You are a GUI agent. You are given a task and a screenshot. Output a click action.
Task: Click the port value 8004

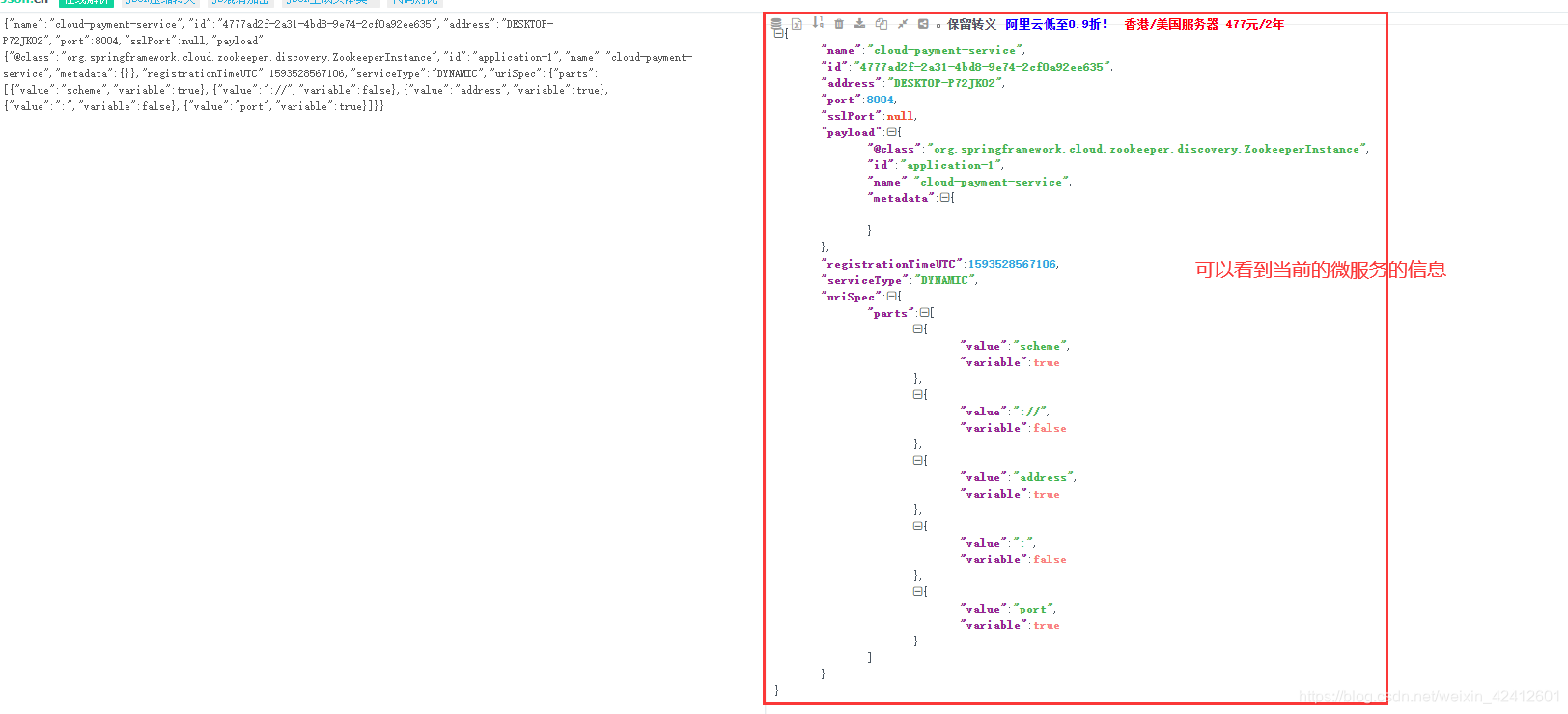pyautogui.click(x=880, y=100)
